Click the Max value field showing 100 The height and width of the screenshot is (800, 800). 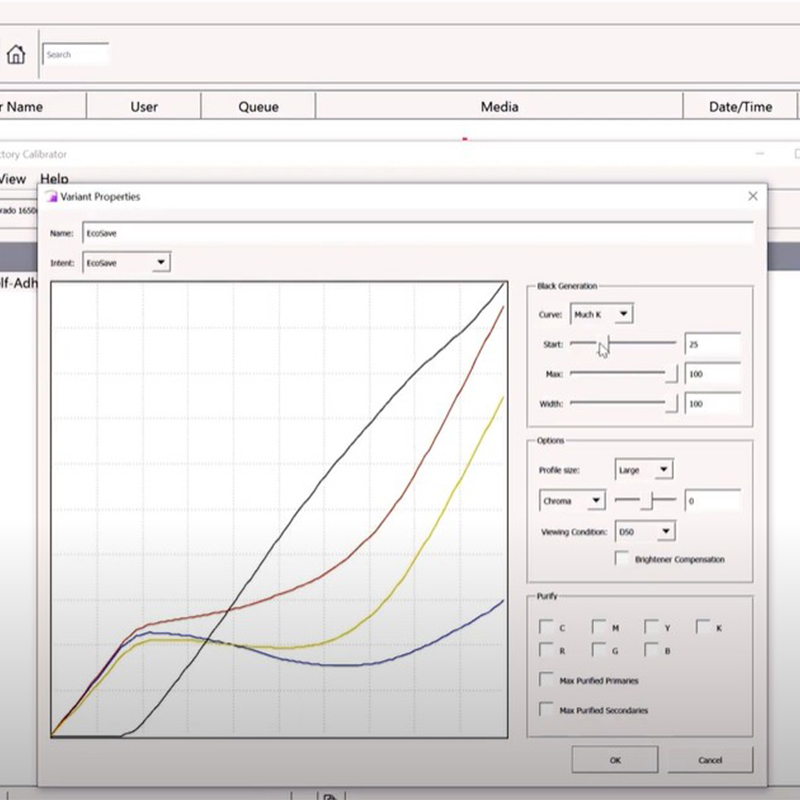pyautogui.click(x=713, y=374)
